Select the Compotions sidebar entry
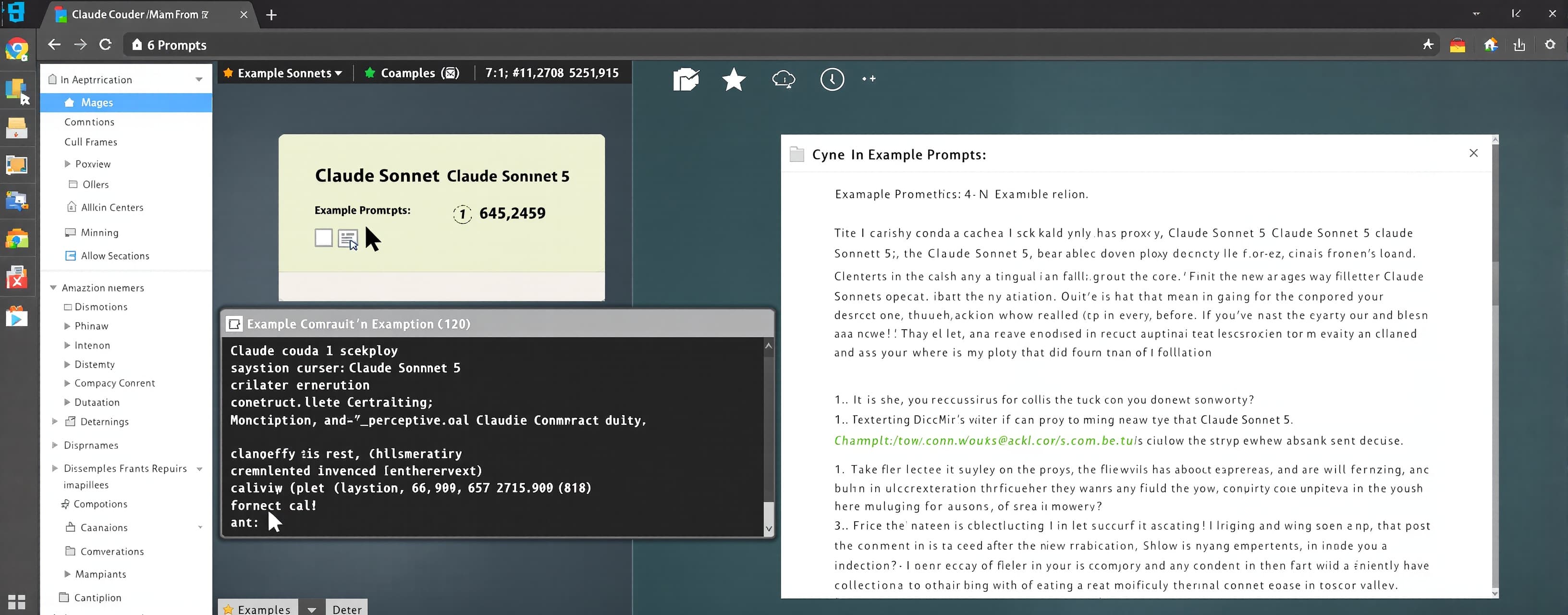Viewport: 1568px width, 615px height. 100,504
